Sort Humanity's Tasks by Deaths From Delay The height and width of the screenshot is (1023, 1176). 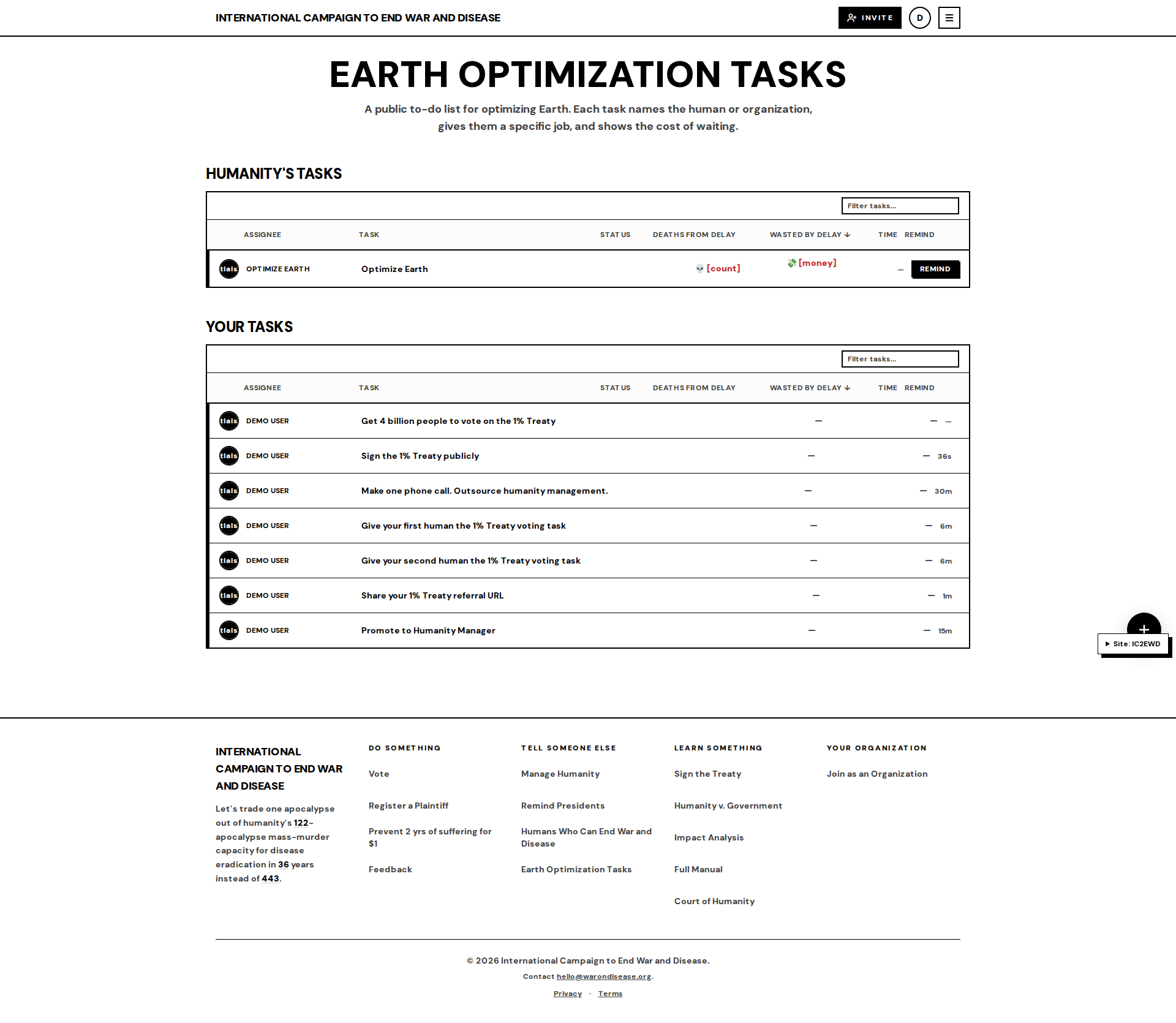tap(694, 235)
